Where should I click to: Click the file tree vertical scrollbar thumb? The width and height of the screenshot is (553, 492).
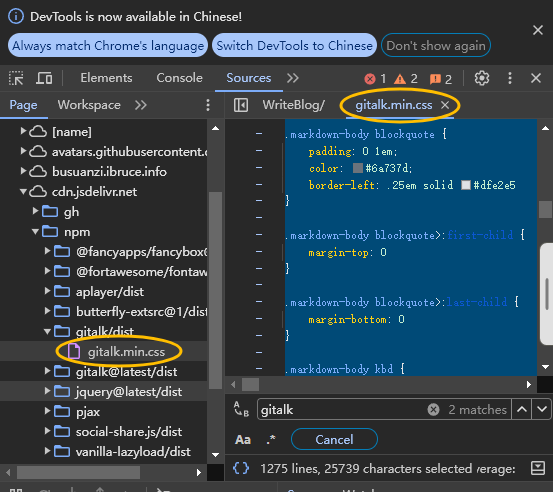click(x=215, y=289)
